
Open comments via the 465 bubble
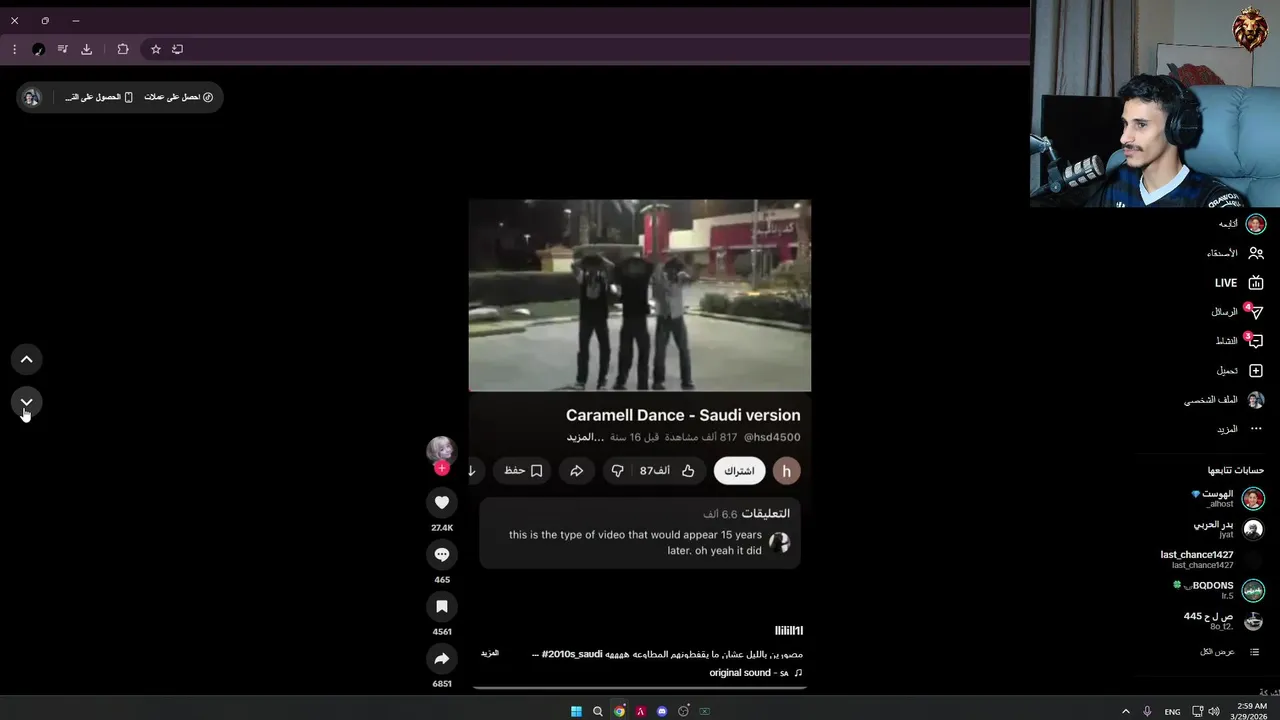click(x=442, y=554)
